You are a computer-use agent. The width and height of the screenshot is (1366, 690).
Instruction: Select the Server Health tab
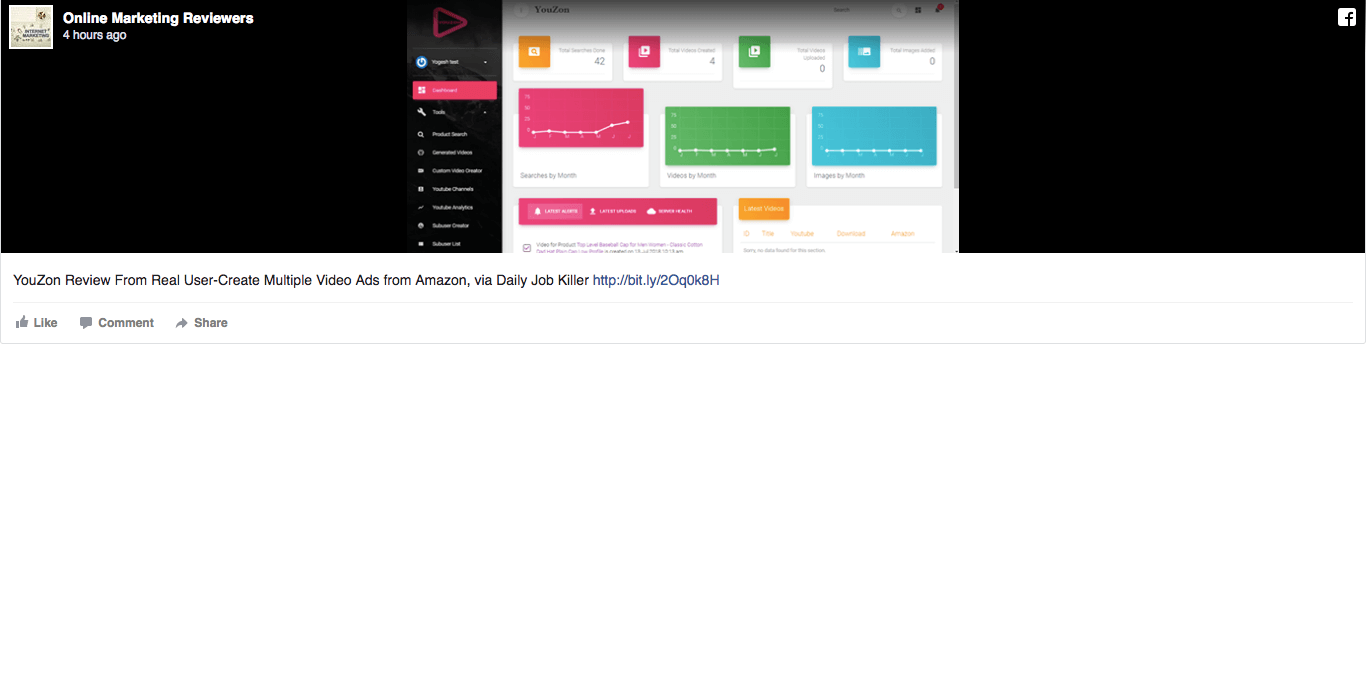pyautogui.click(x=668, y=212)
